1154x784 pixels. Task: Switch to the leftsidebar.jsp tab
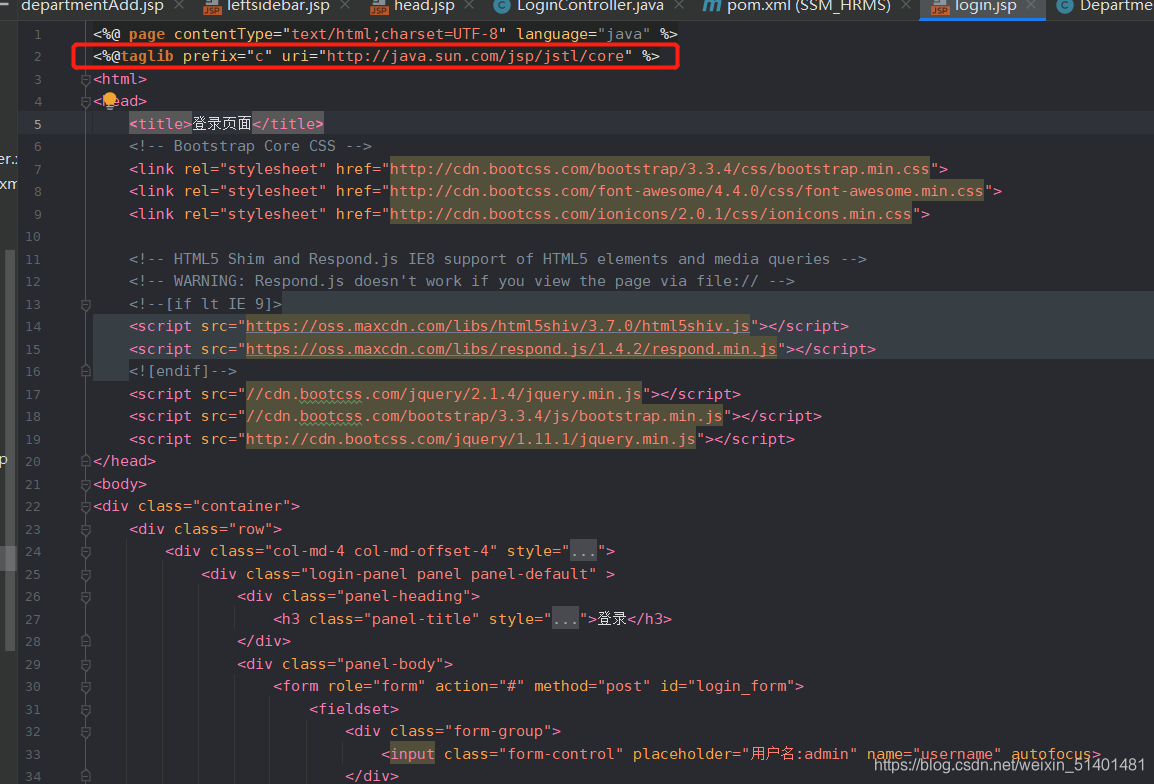278,7
